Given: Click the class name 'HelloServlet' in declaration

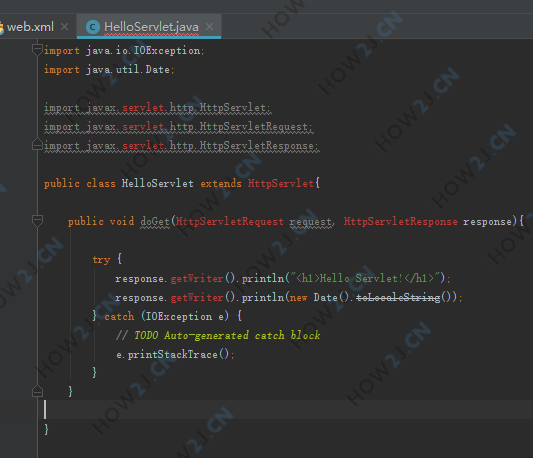Looking at the screenshot, I should click(157, 184).
